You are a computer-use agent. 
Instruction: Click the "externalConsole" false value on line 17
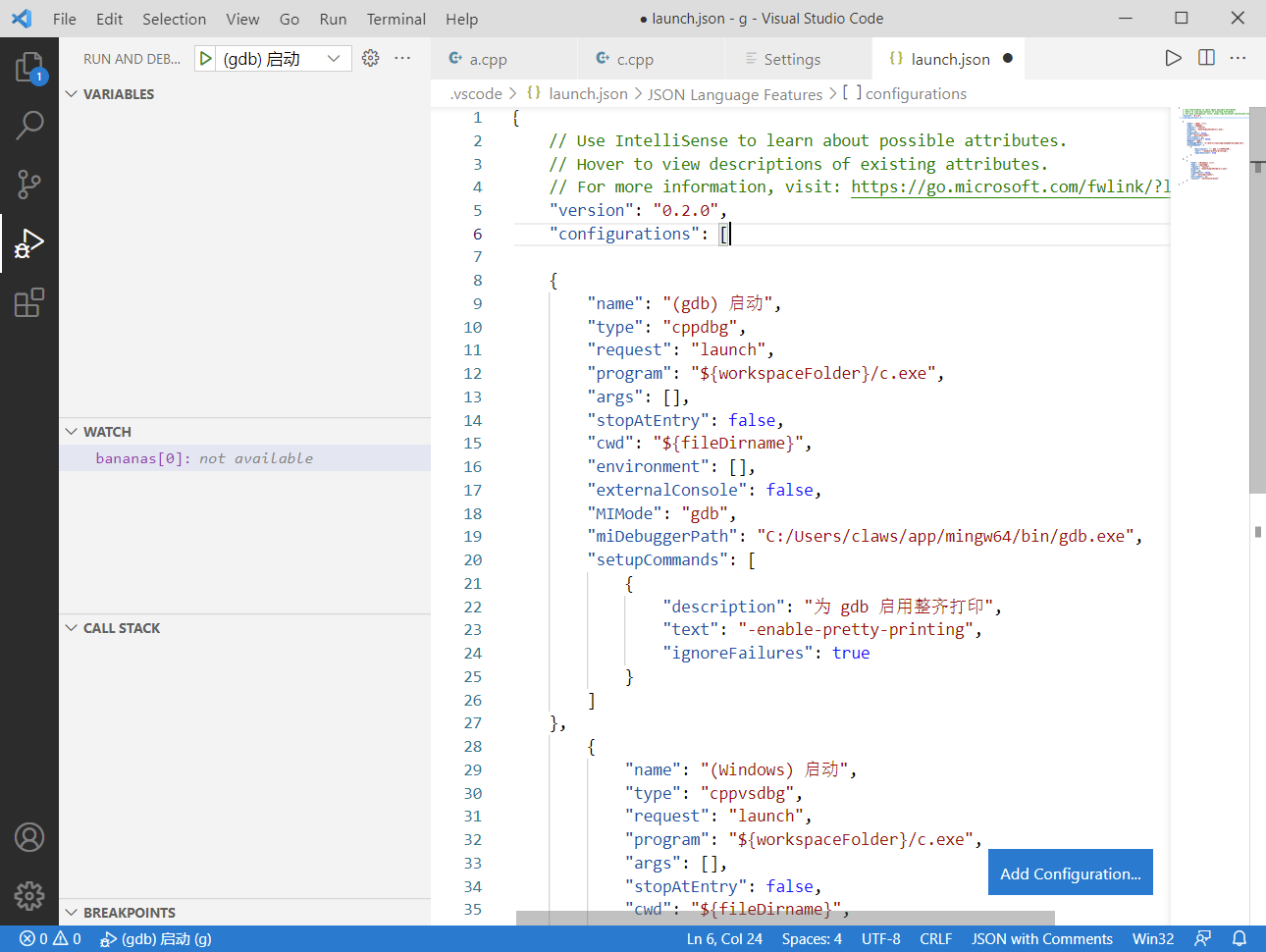tap(790, 490)
